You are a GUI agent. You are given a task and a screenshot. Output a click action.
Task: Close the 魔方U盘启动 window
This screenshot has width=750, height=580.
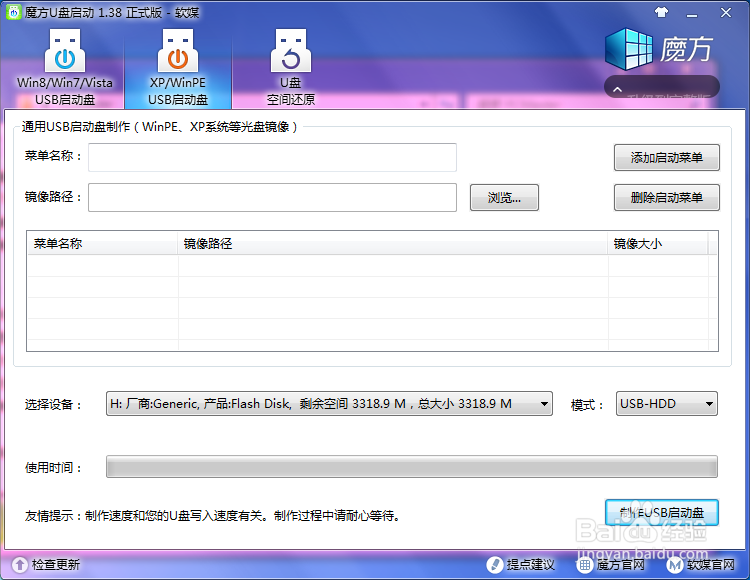point(726,13)
